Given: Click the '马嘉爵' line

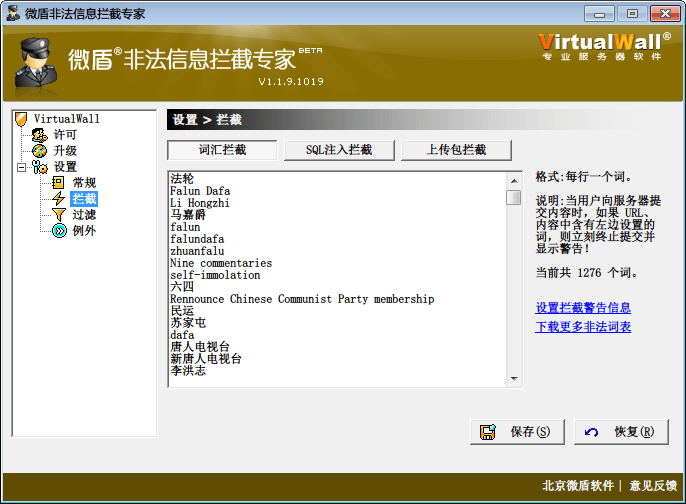Looking at the screenshot, I should (188, 215).
